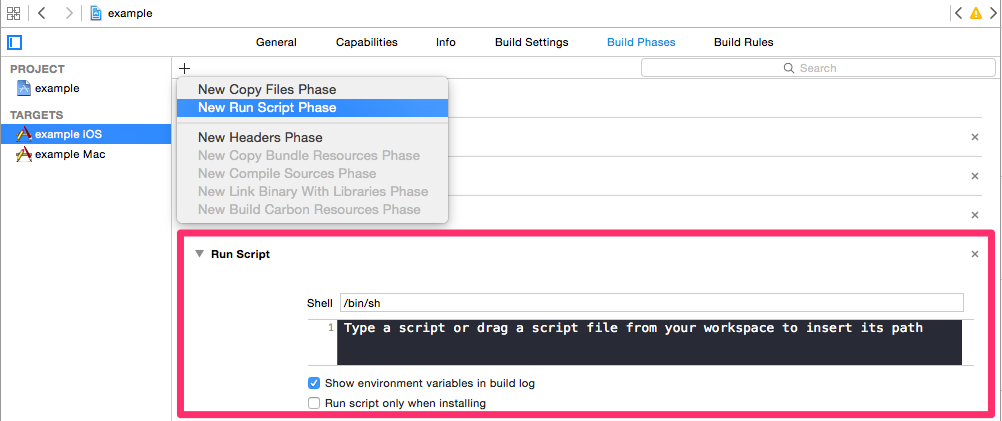Click the related items grid icon
The image size is (1002, 421).
pyautogui.click(x=13, y=13)
